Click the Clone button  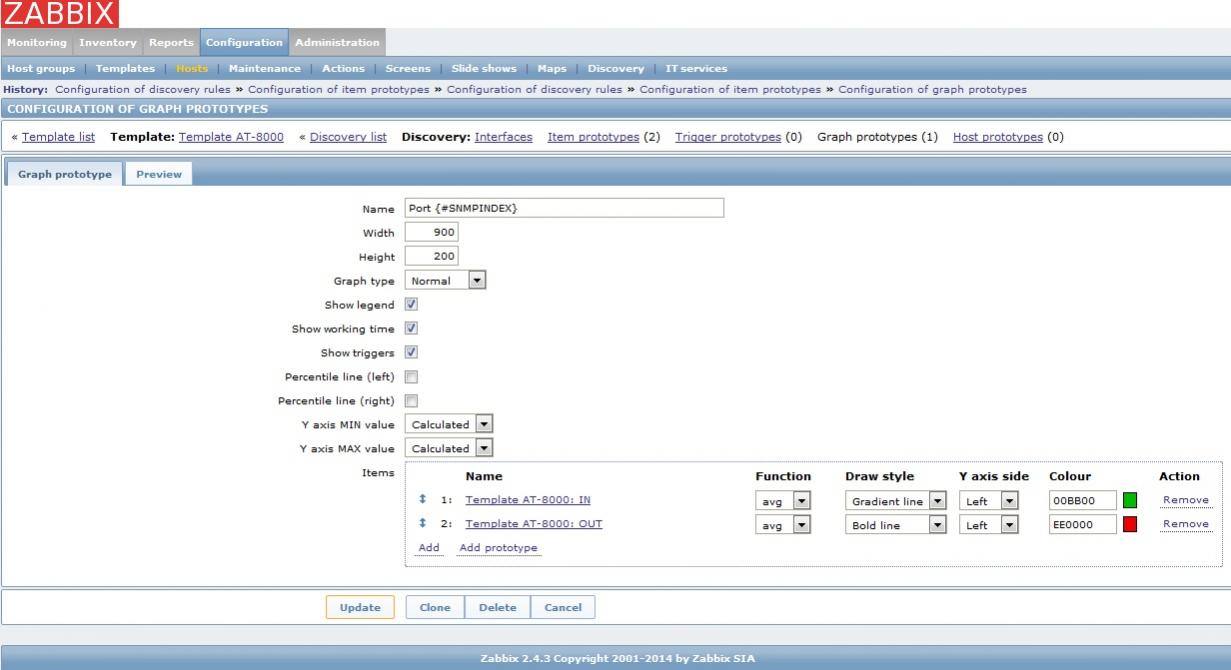434,607
